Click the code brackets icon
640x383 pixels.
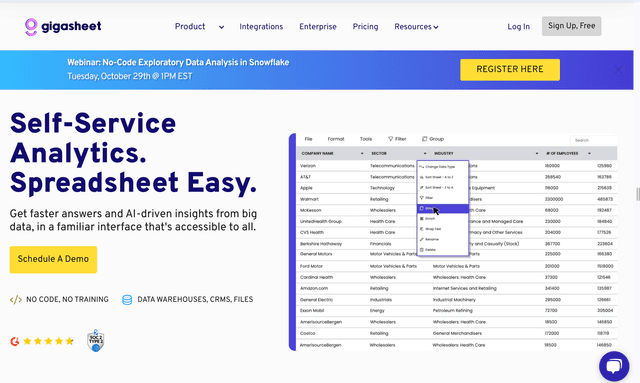16,300
